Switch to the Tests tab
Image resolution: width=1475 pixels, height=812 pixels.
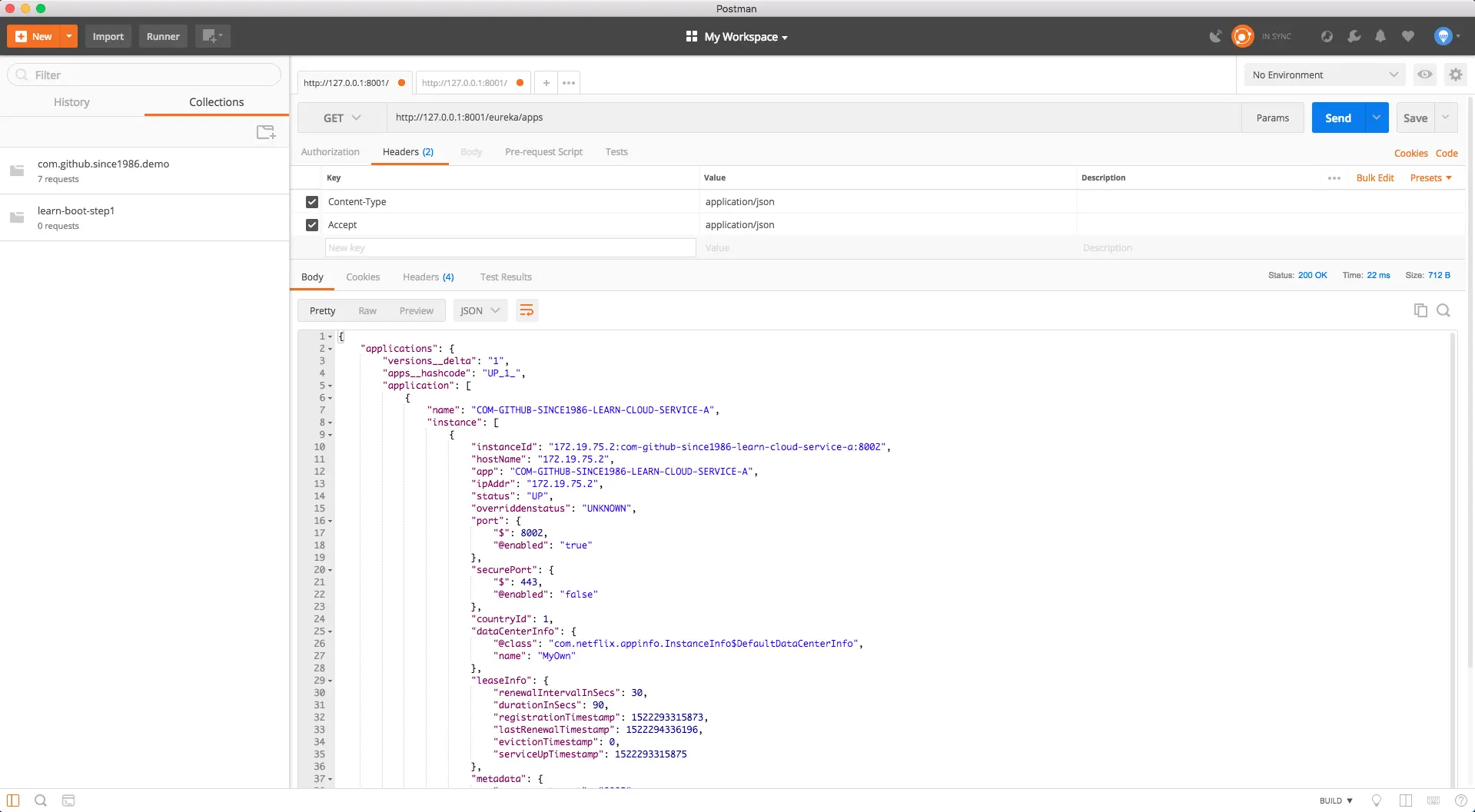click(616, 152)
